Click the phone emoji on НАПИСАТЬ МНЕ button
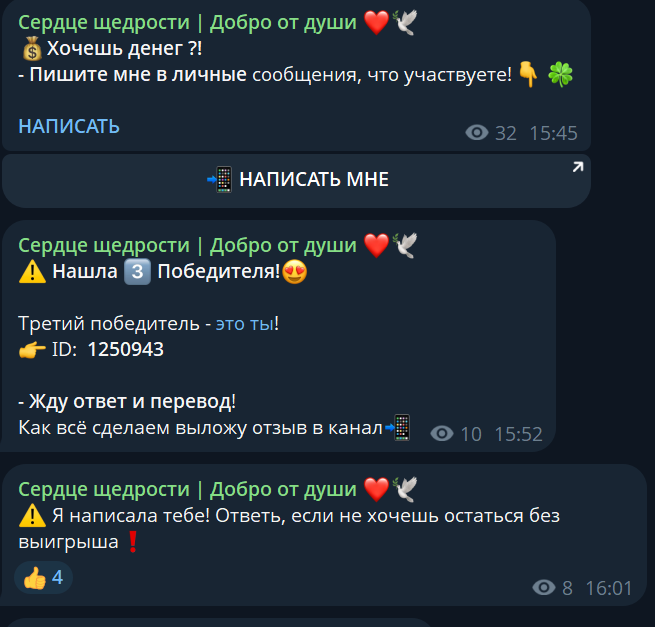The image size is (655, 627). tap(220, 180)
